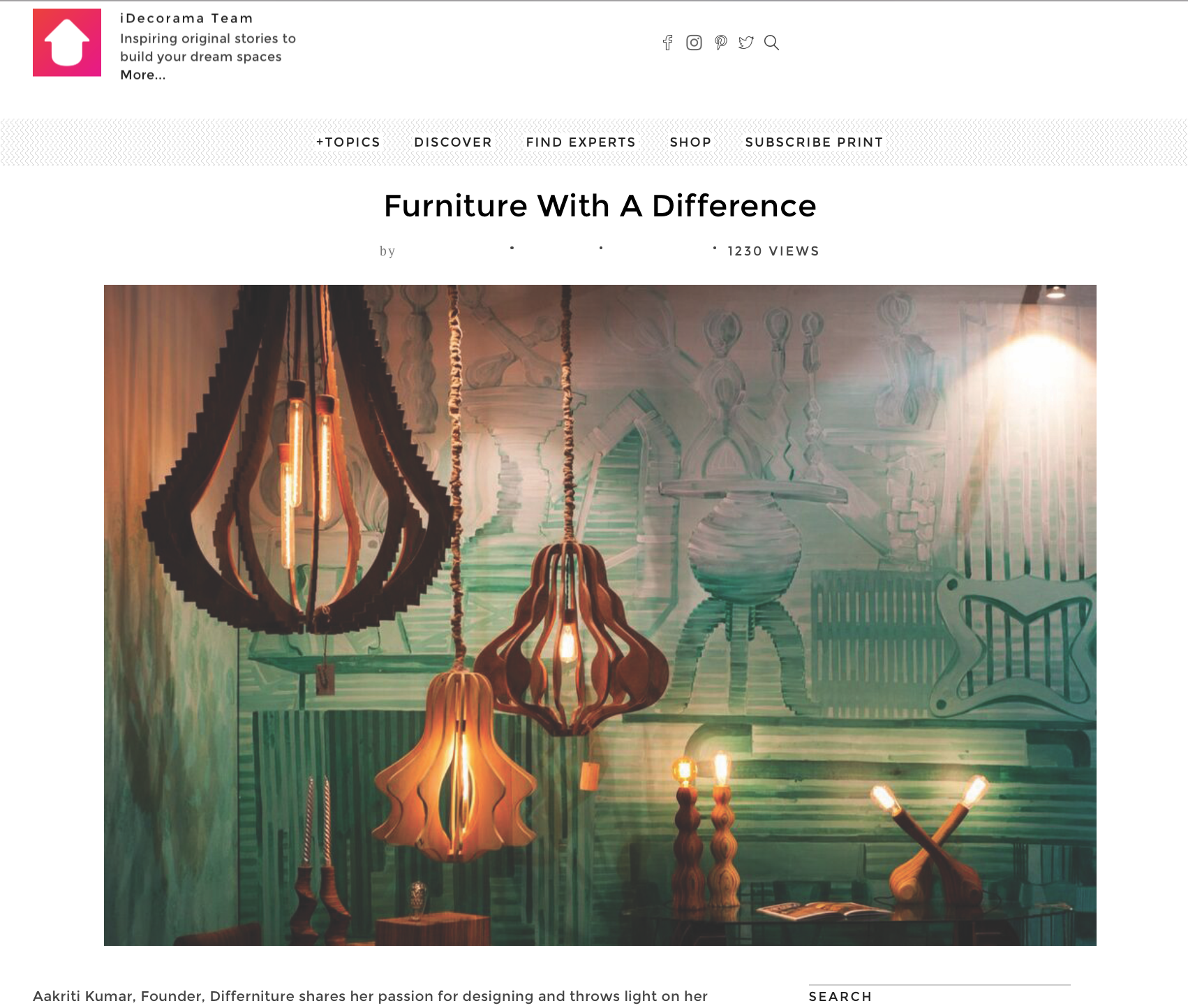
Task: Click the pink house logo
Action: click(x=67, y=43)
